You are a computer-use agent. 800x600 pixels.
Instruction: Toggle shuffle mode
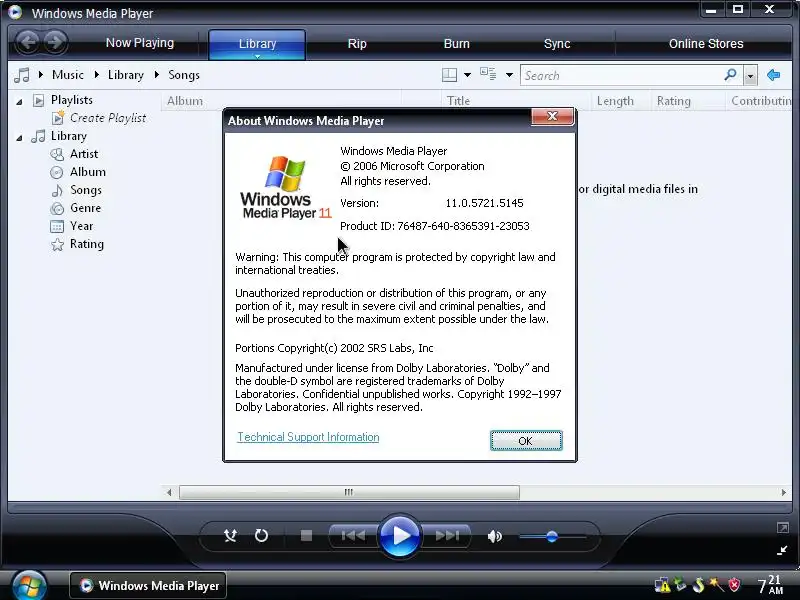pos(231,536)
